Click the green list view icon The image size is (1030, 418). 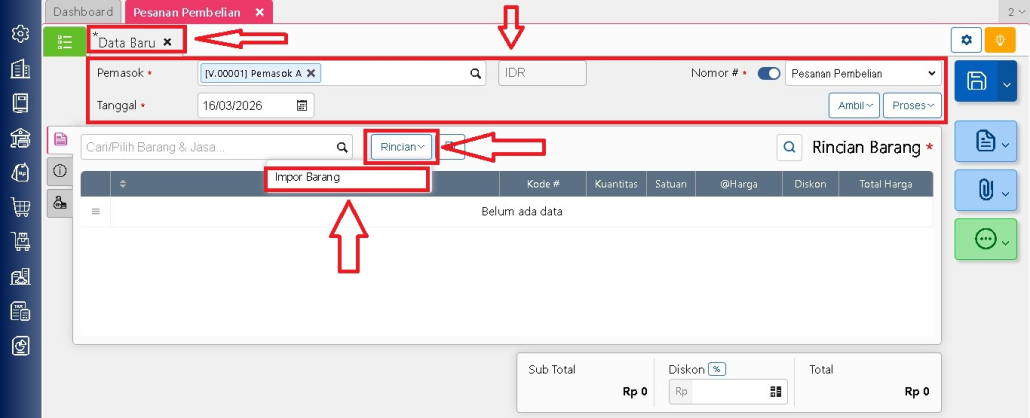coord(64,41)
